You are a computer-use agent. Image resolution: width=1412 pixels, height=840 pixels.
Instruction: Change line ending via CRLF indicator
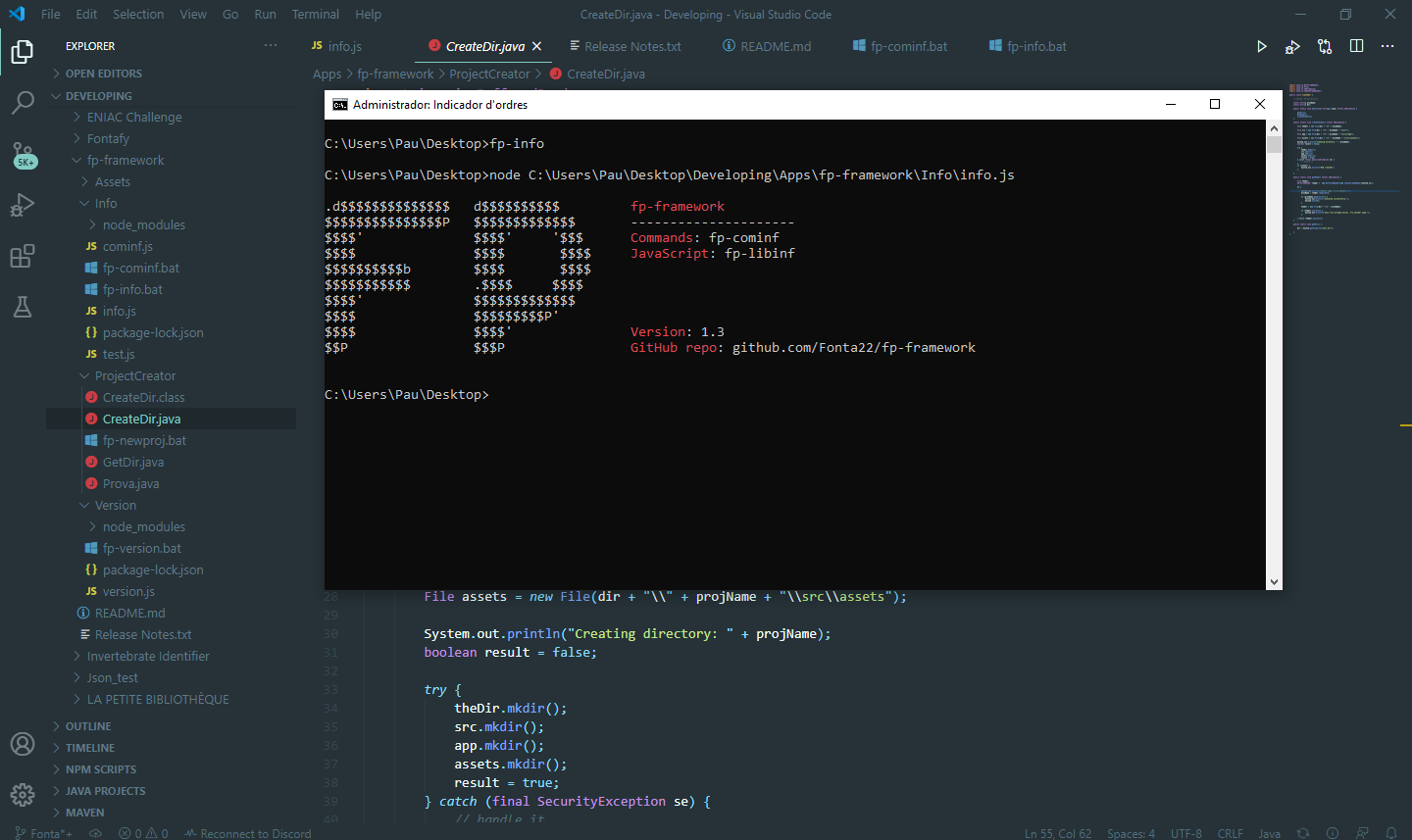point(1231,833)
